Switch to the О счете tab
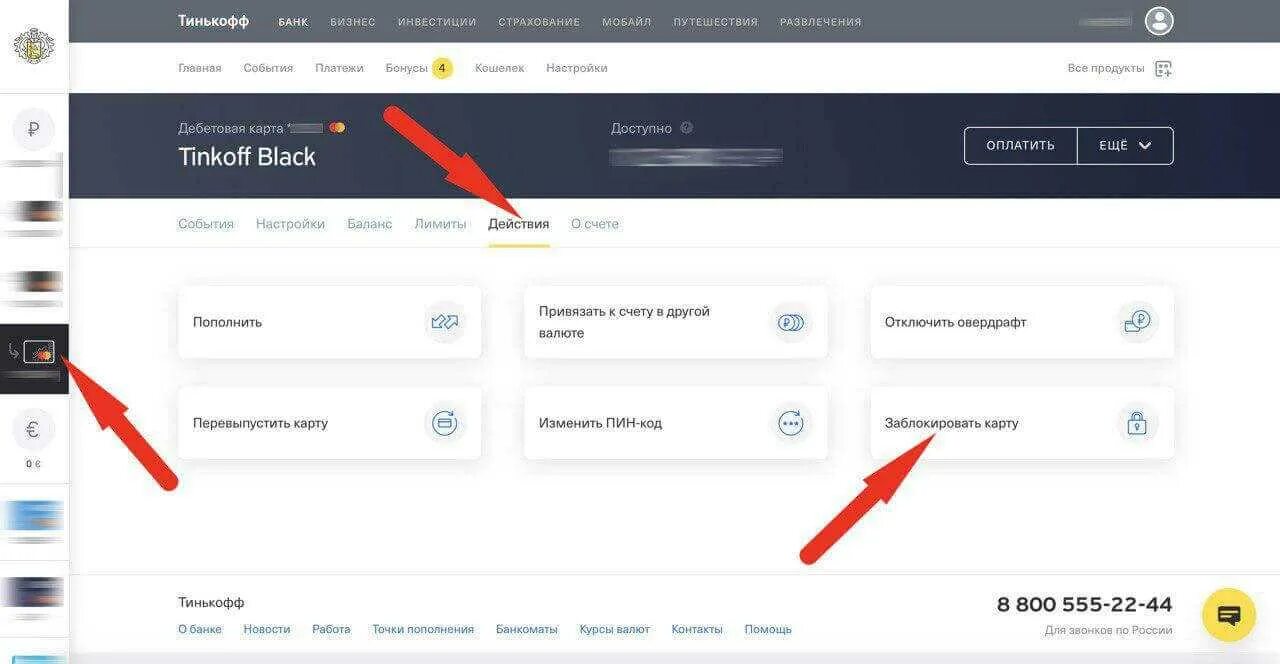 coord(595,224)
